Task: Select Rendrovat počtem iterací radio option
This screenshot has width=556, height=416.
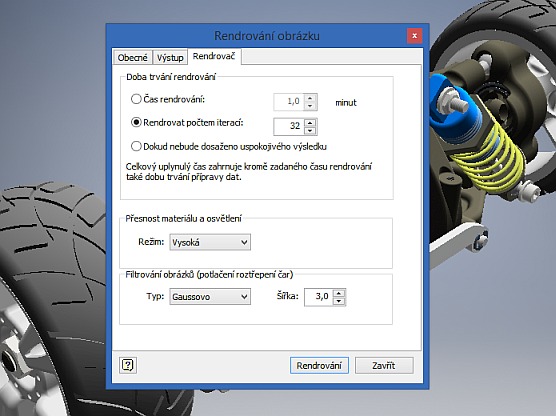Action: (136, 123)
